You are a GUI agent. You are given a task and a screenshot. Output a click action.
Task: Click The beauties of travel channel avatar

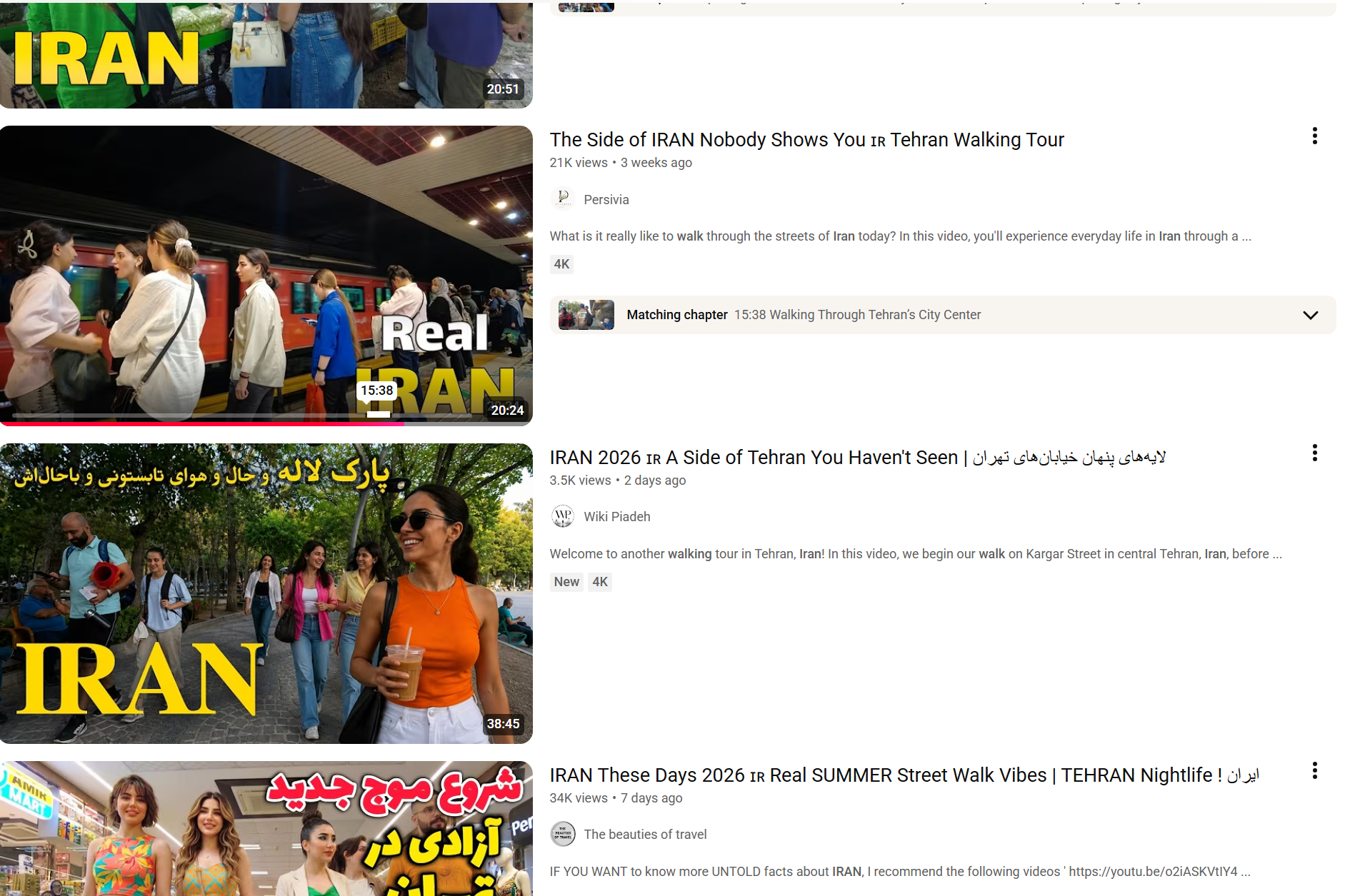[563, 834]
